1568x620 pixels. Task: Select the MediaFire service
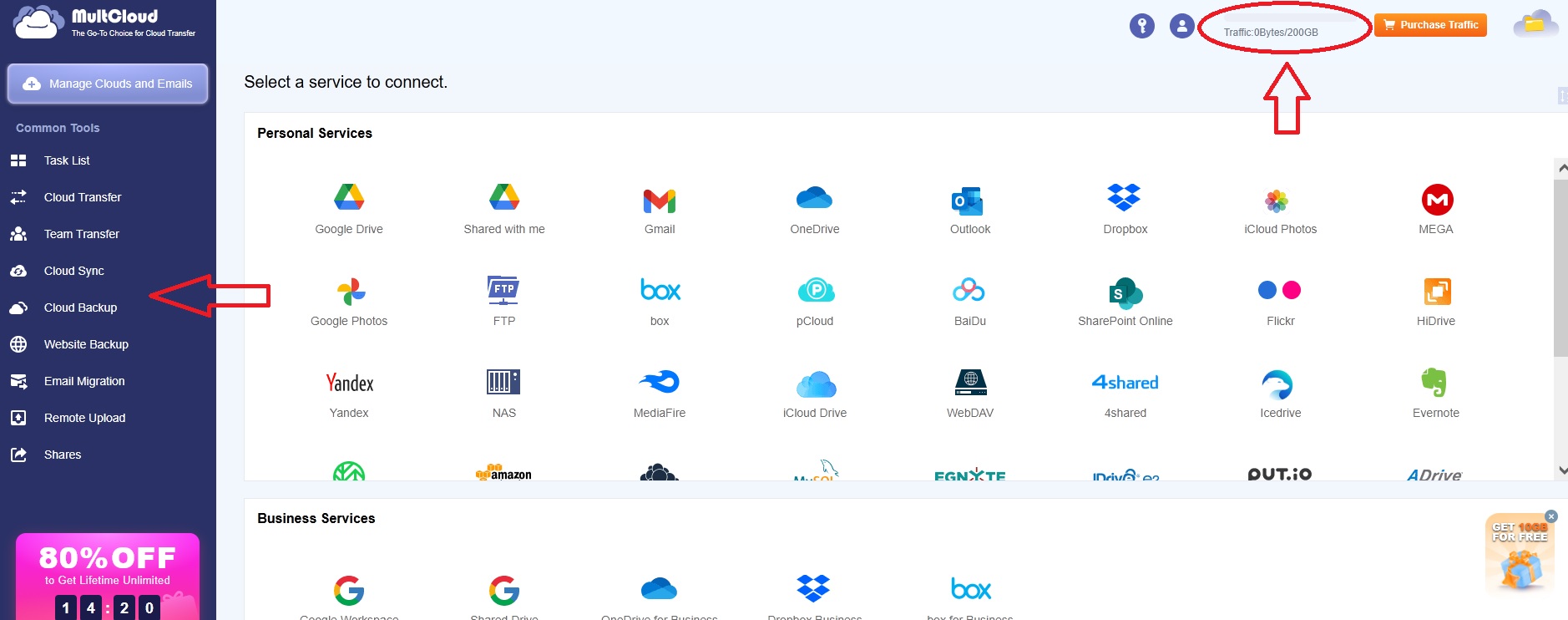pyautogui.click(x=660, y=393)
